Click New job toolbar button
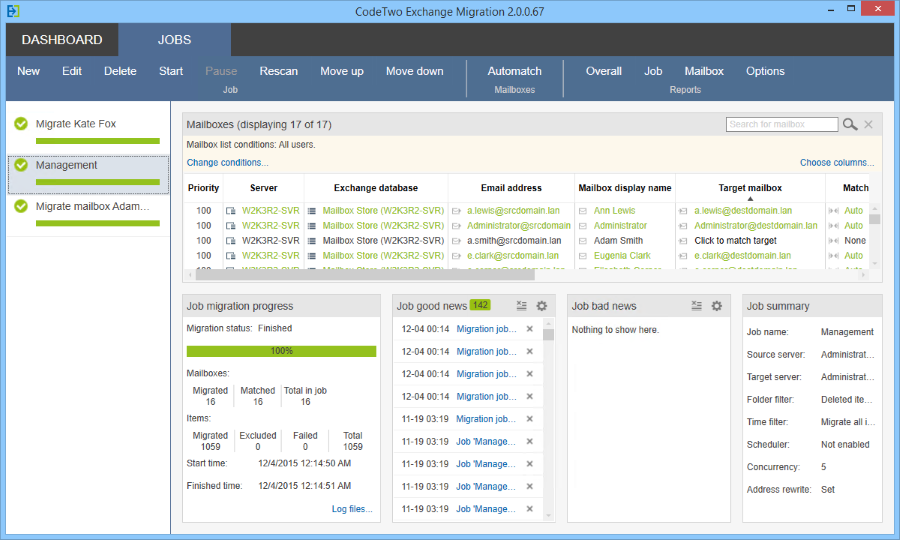This screenshot has width=900, height=540. 28,71
